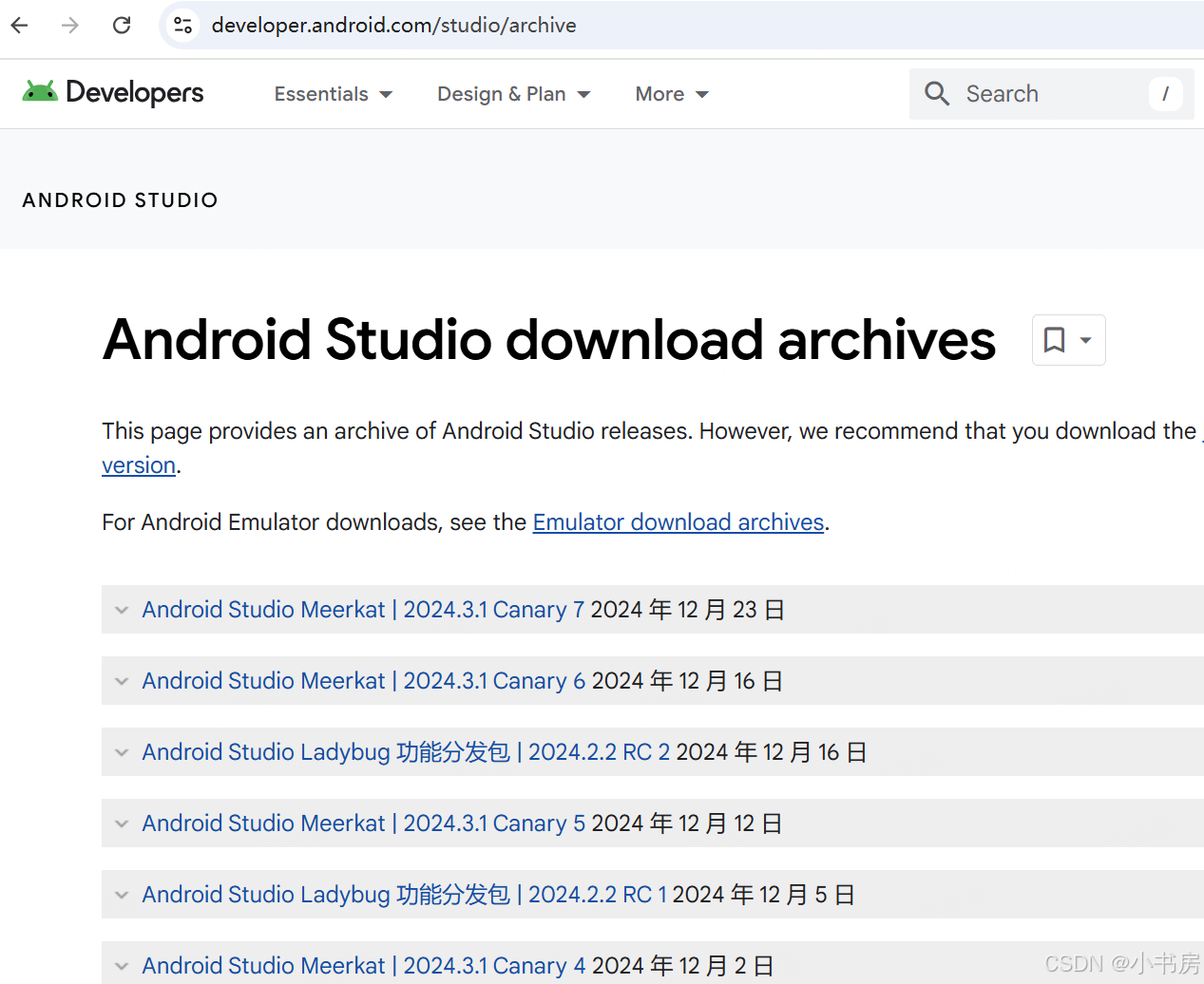1204x984 pixels.
Task: Expand the Meerkat Canary 5 release
Action: coord(363,823)
